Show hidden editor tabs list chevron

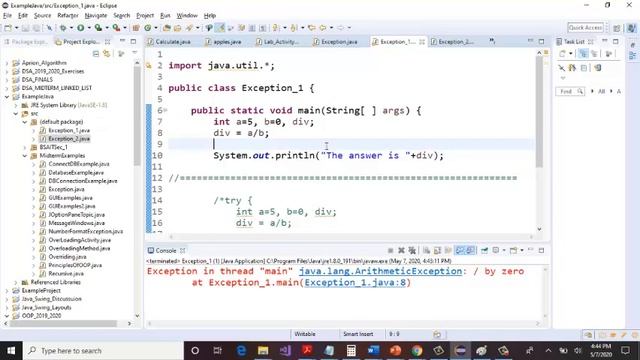pyautogui.click(x=492, y=41)
